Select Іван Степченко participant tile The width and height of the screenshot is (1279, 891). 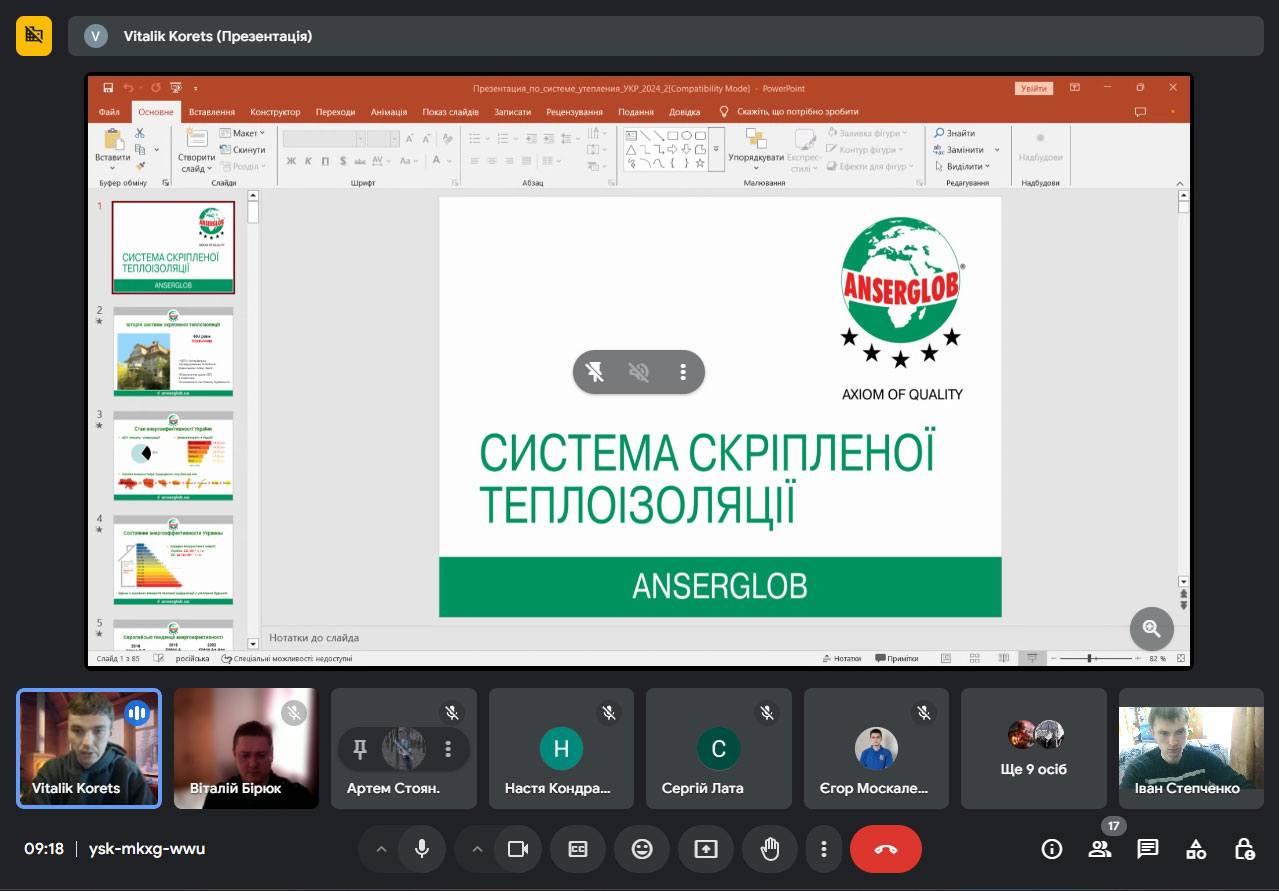point(1191,748)
